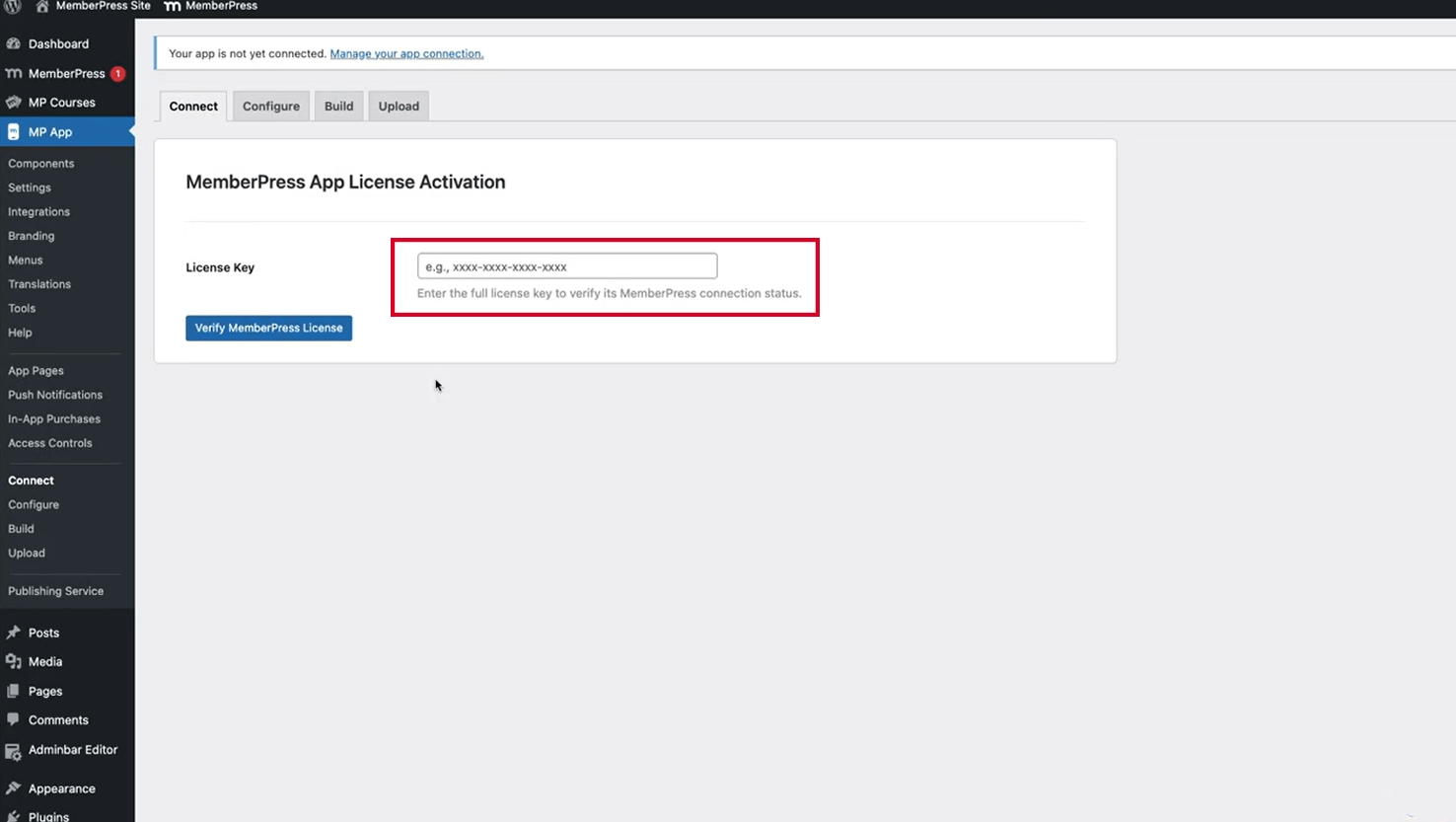Screen dimensions: 1456x822
Task: Click the MP App phone icon
Action: pos(14,132)
